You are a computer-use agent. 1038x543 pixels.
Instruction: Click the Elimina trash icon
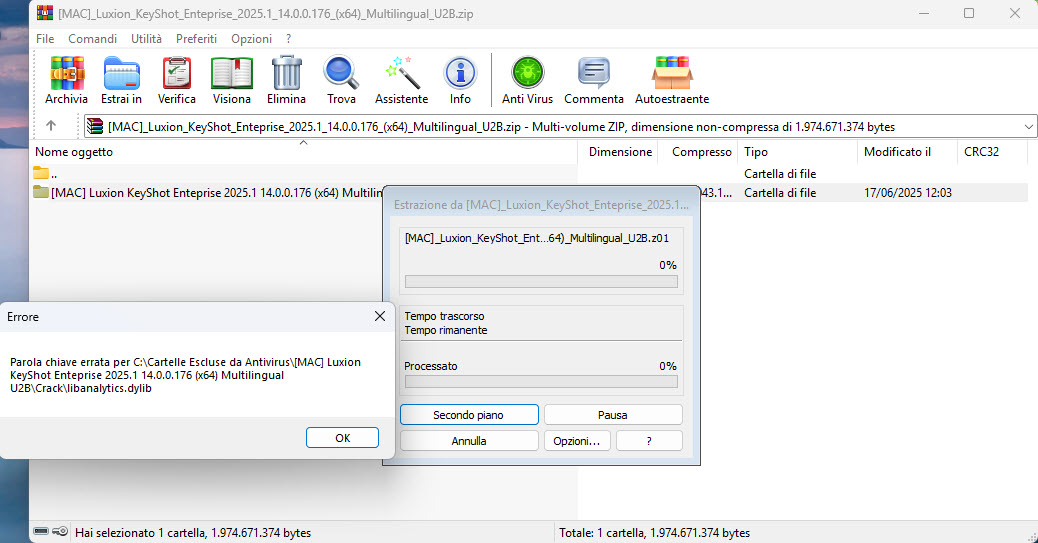(287, 74)
